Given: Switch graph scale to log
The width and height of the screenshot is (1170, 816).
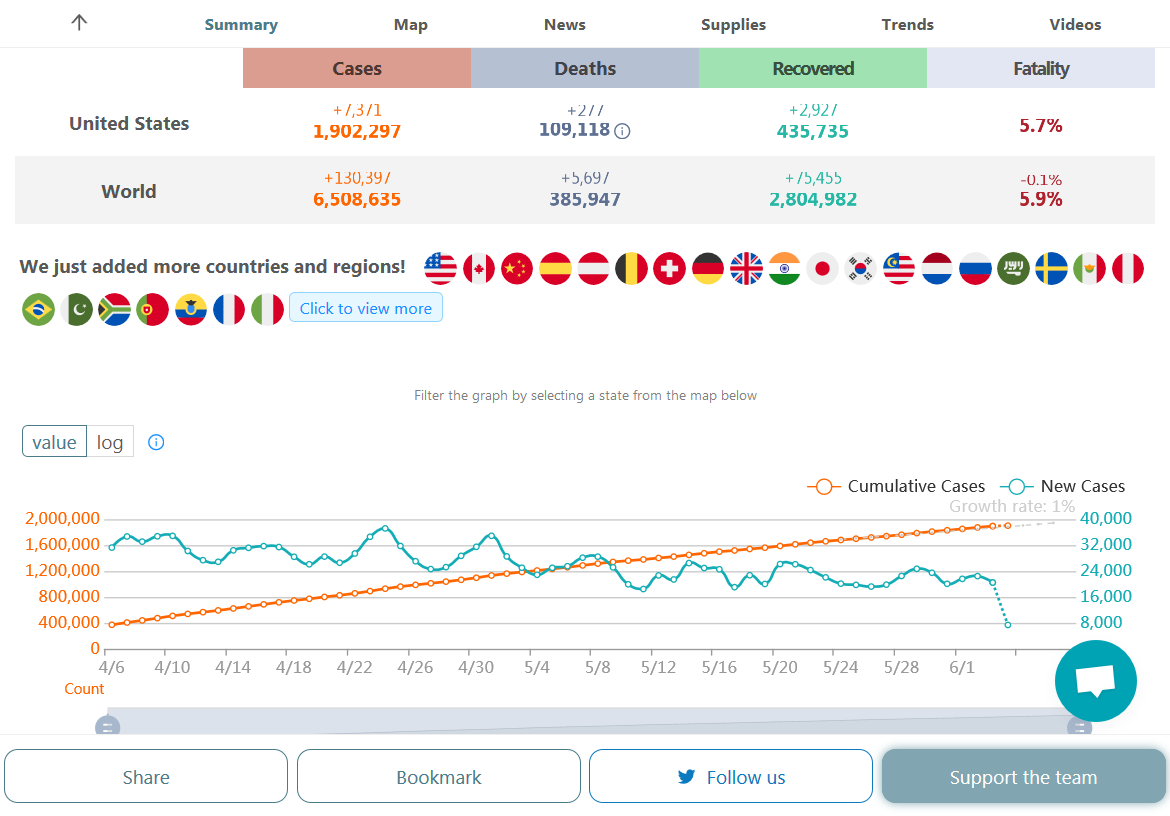Looking at the screenshot, I should [x=110, y=442].
